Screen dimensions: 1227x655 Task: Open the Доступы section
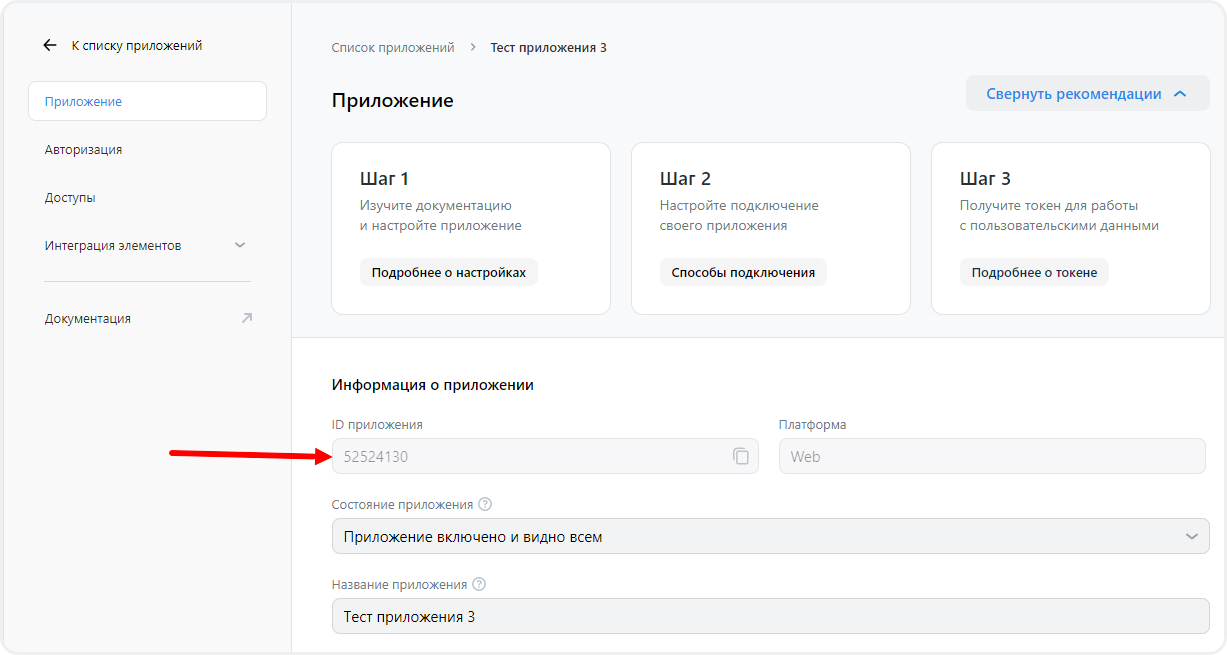point(69,197)
